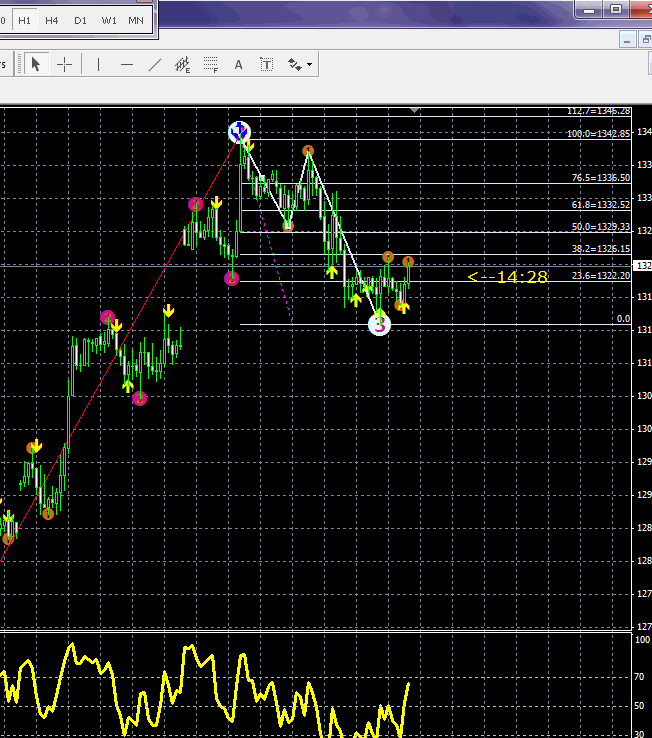Screen dimensions: 652x738
Task: Click the line studies toolbar grip handle
Action: pyautogui.click(x=19, y=64)
